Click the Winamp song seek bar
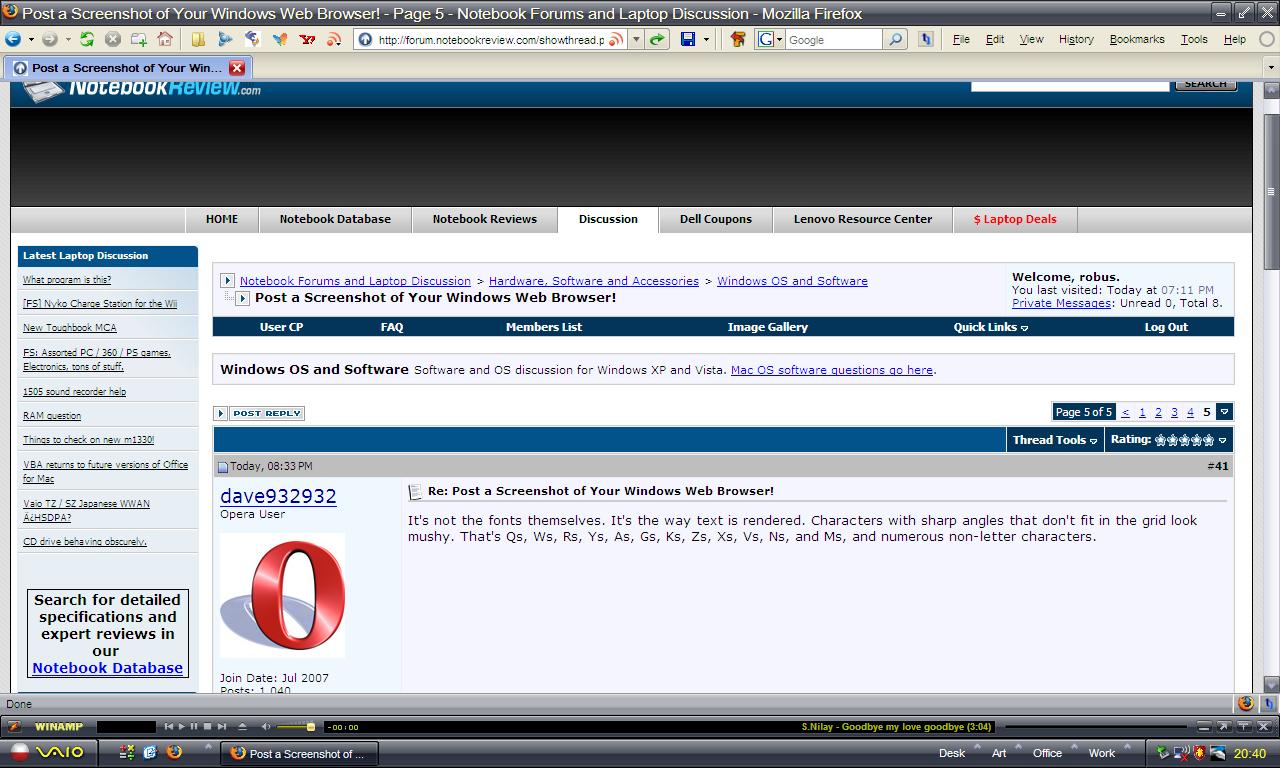This screenshot has height=768, width=1280. tap(1098, 727)
